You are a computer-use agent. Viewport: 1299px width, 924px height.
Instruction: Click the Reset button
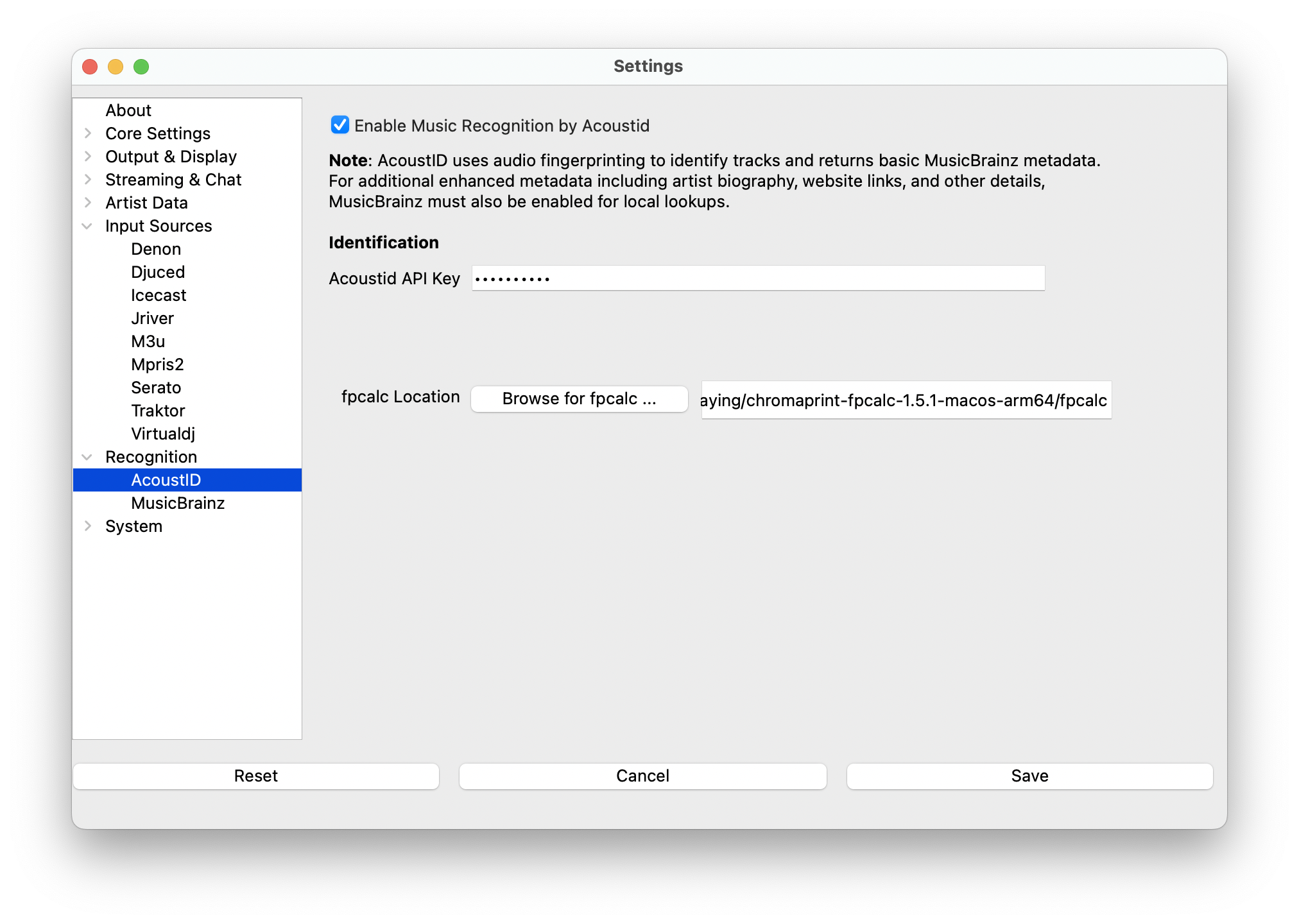[255, 776]
